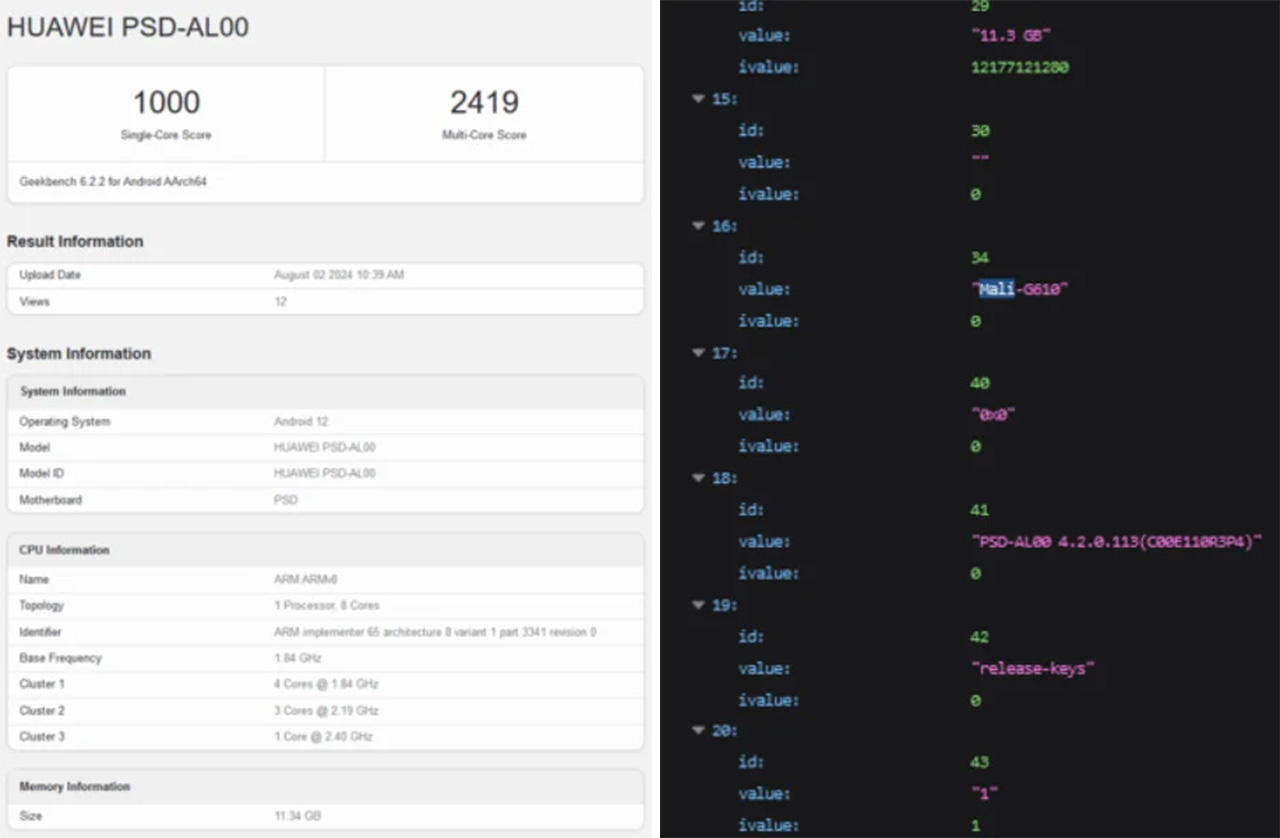The height and width of the screenshot is (838, 1280).
Task: Click 'Geekbench 6.2.2 for Android AArch64' text
Action: 113,182
